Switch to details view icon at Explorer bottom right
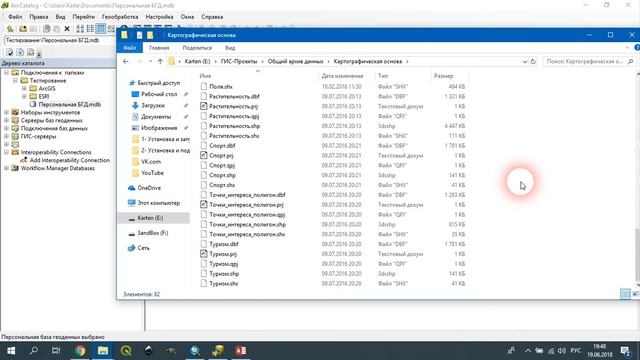 coord(625,294)
